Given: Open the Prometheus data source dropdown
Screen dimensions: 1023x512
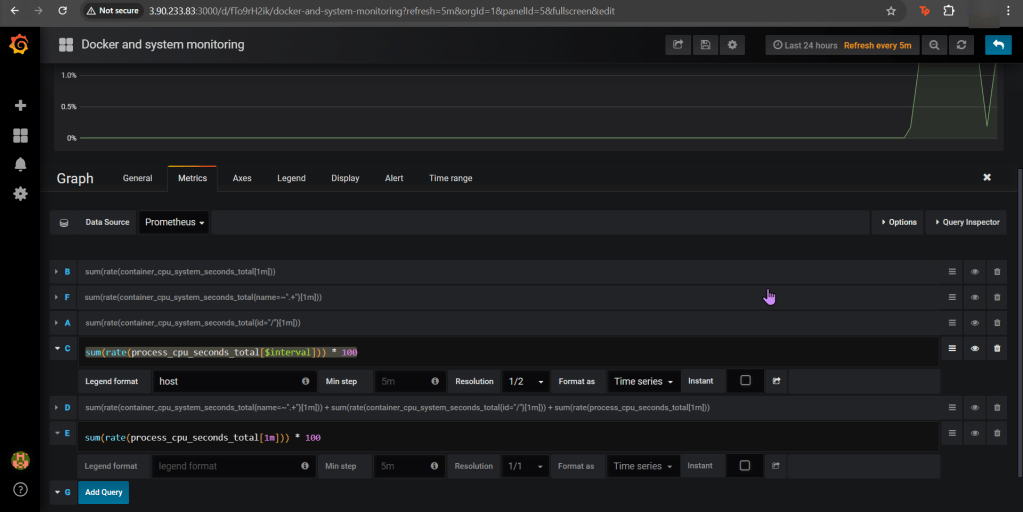Looking at the screenshot, I should [174, 222].
